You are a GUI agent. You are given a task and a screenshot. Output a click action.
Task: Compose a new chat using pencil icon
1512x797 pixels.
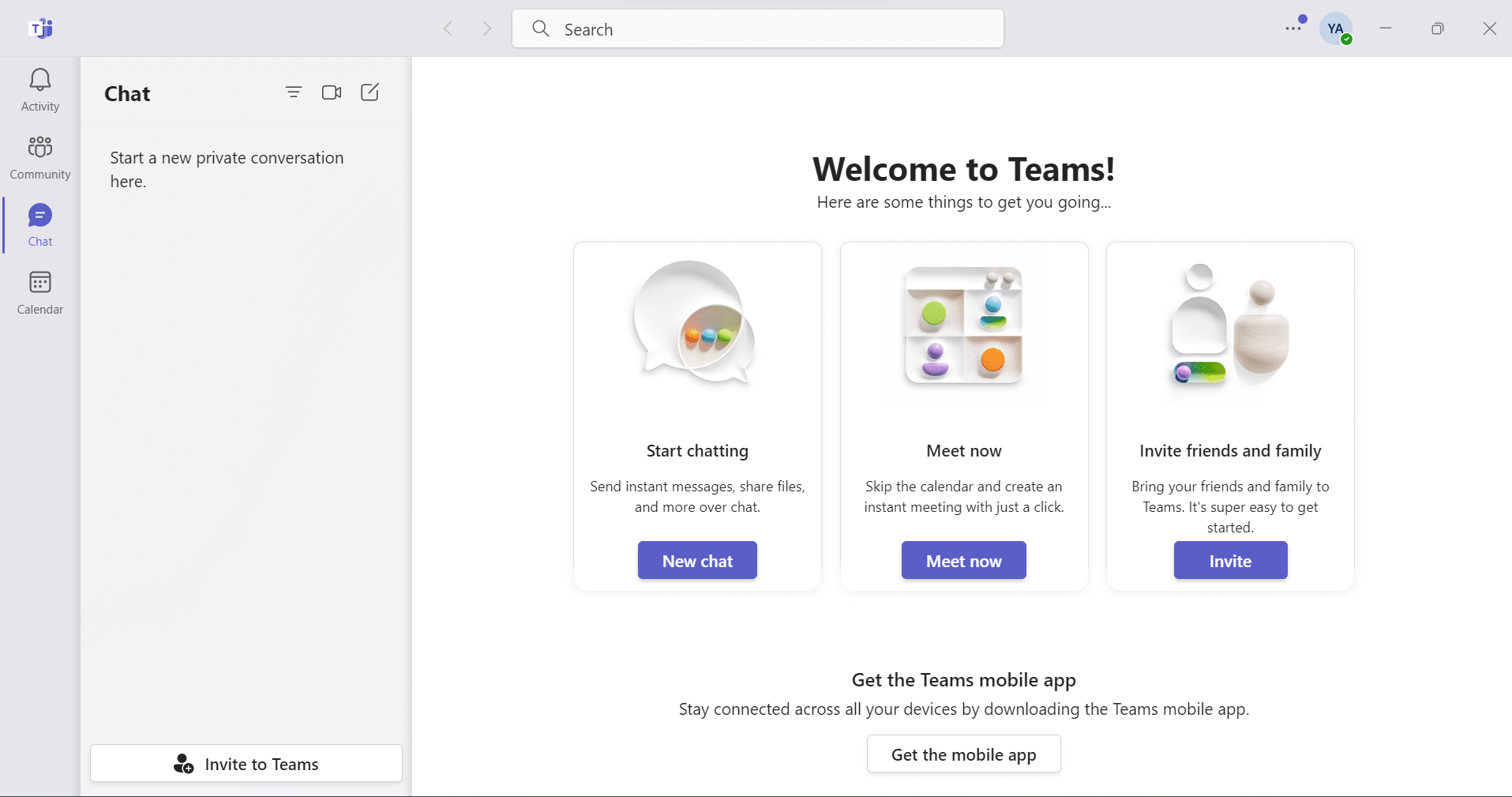point(370,92)
